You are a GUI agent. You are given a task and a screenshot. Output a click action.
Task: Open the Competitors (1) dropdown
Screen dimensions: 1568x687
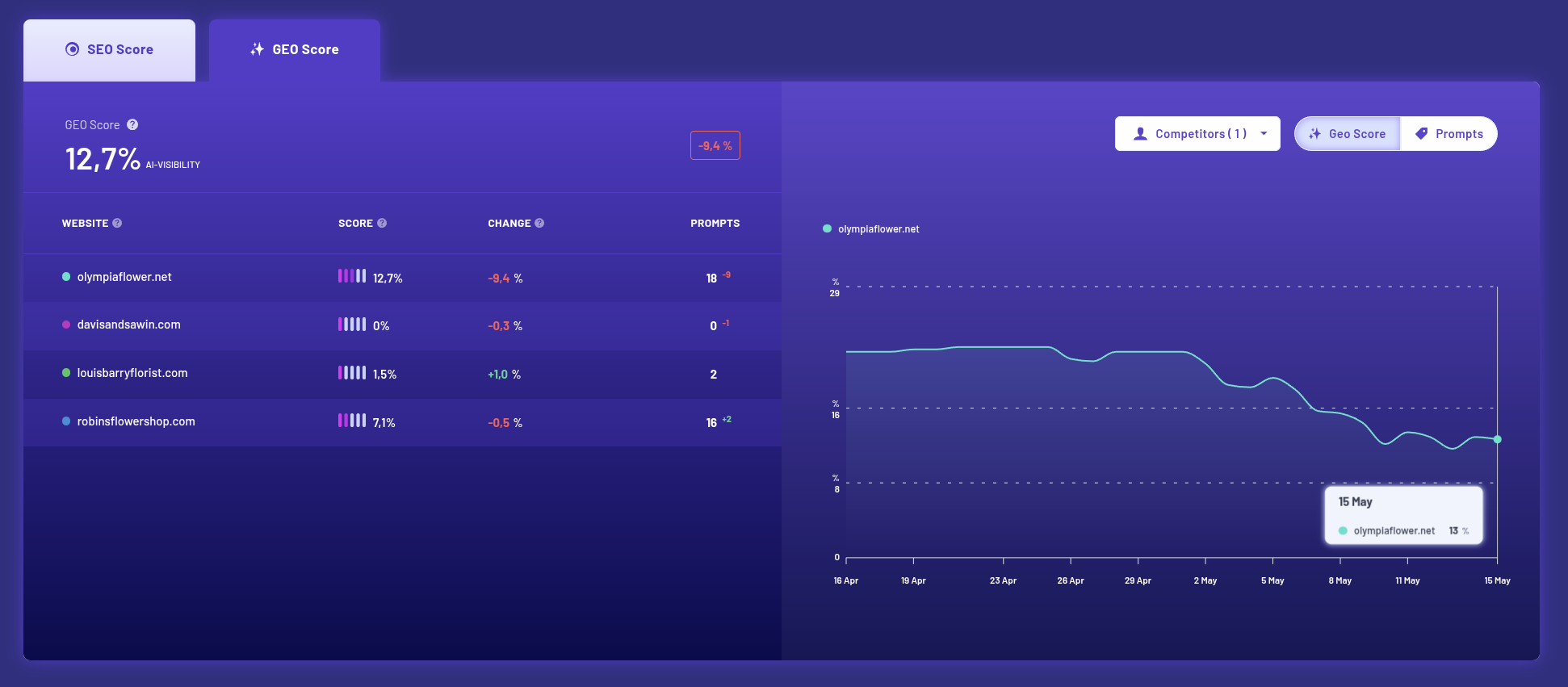pyautogui.click(x=1197, y=134)
